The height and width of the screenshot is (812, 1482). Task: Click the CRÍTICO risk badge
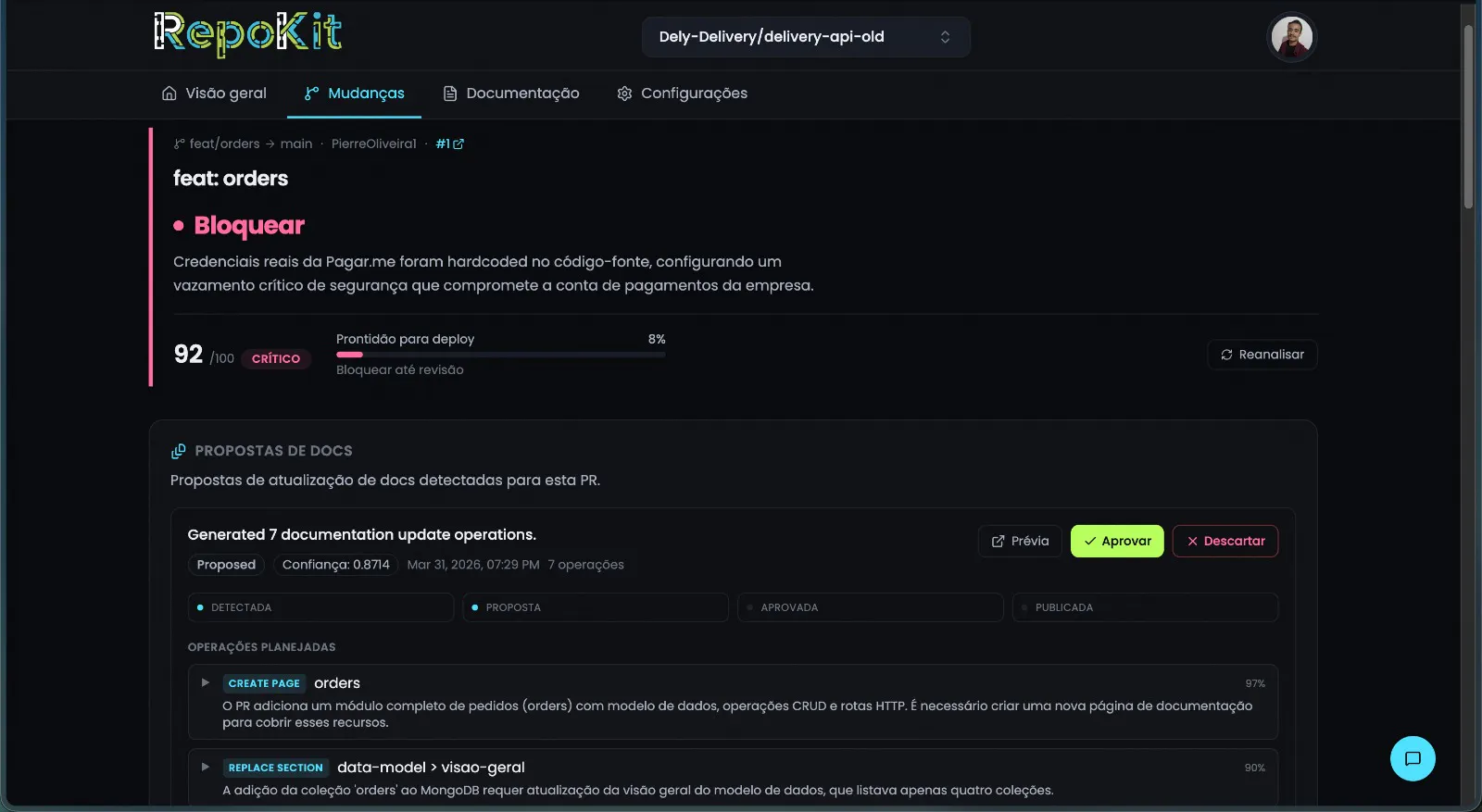click(276, 358)
